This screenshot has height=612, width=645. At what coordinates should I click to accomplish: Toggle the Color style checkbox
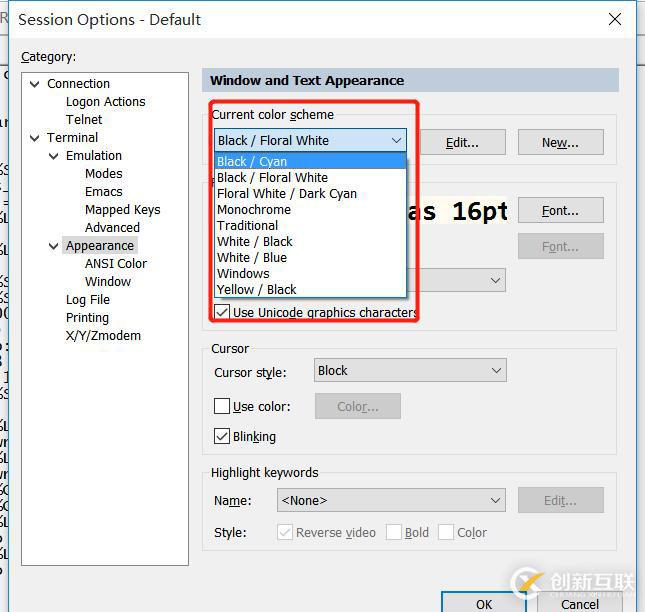tap(446, 532)
